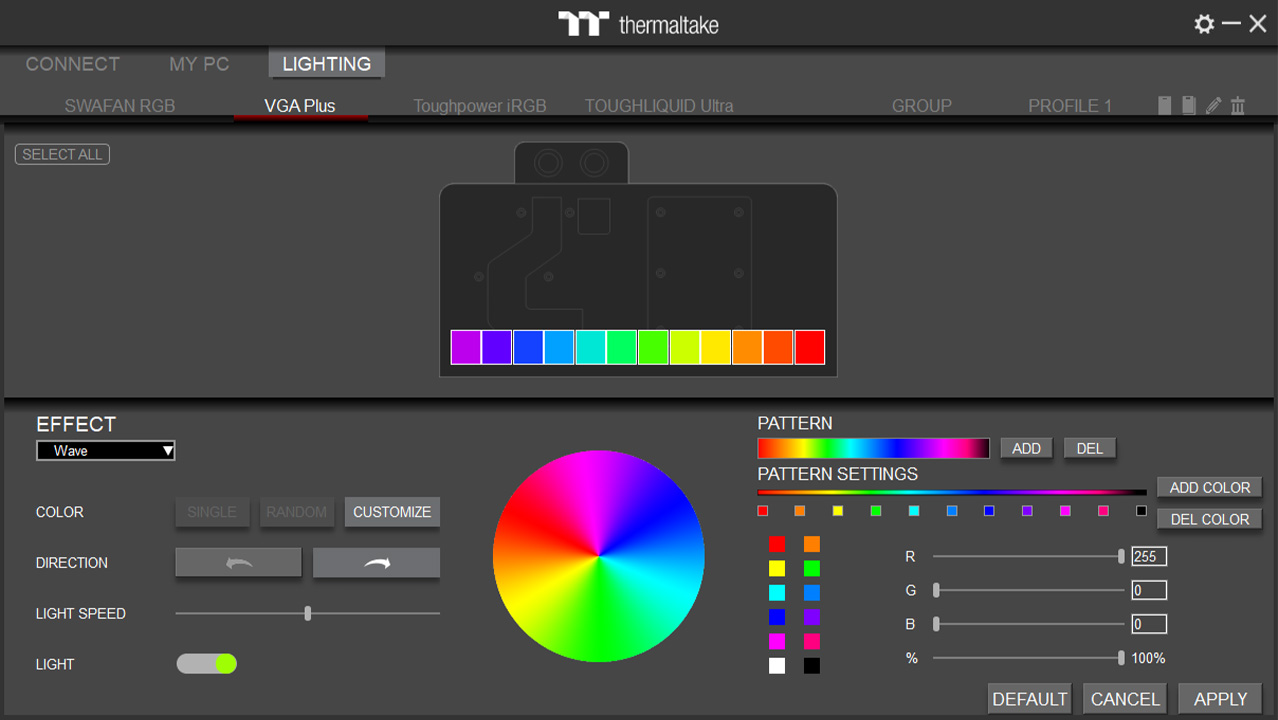Open the TOUGHLIQUID Ultra device tab
This screenshot has height=720, width=1278.
click(x=659, y=106)
